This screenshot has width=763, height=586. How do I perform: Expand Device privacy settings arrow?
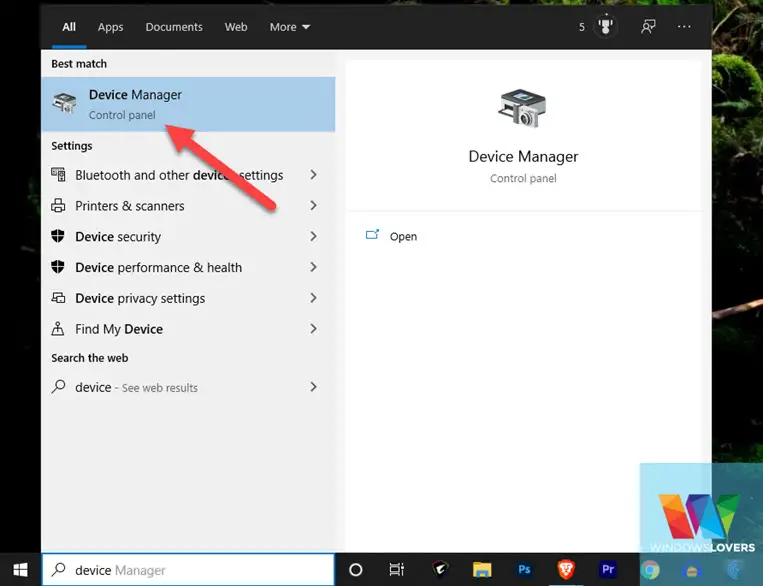click(313, 298)
